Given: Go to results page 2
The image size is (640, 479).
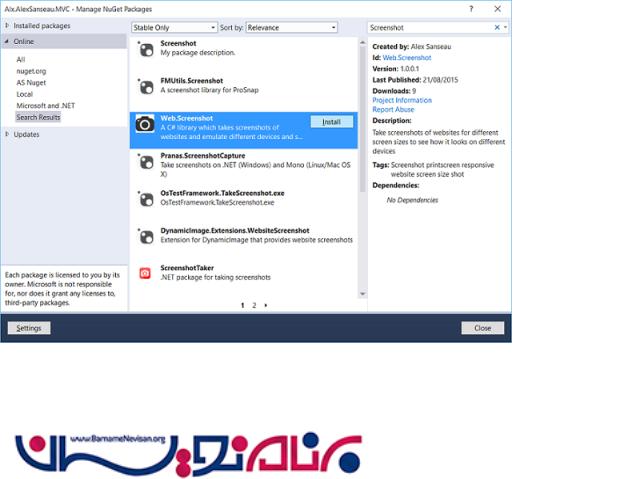Looking at the screenshot, I should coord(254,305).
